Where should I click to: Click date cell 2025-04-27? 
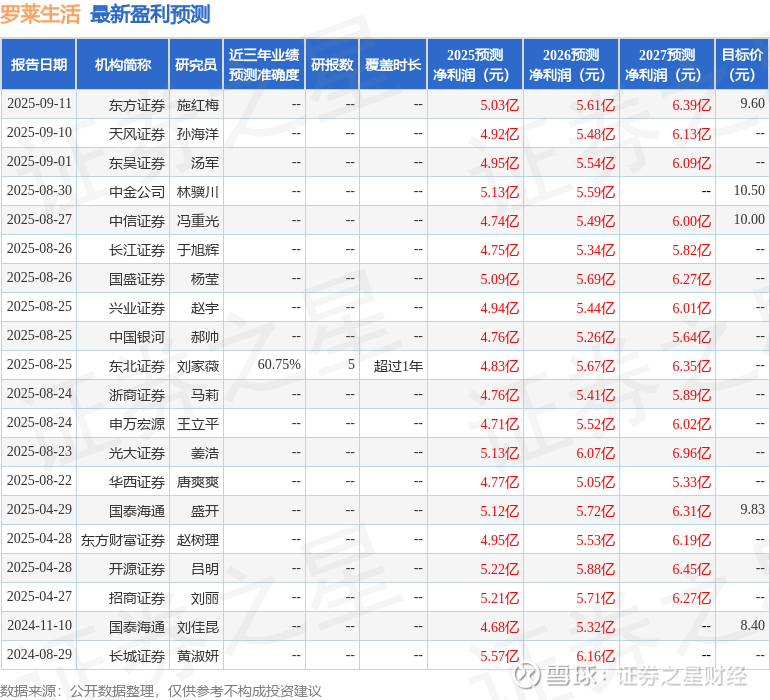pyautogui.click(x=39, y=596)
